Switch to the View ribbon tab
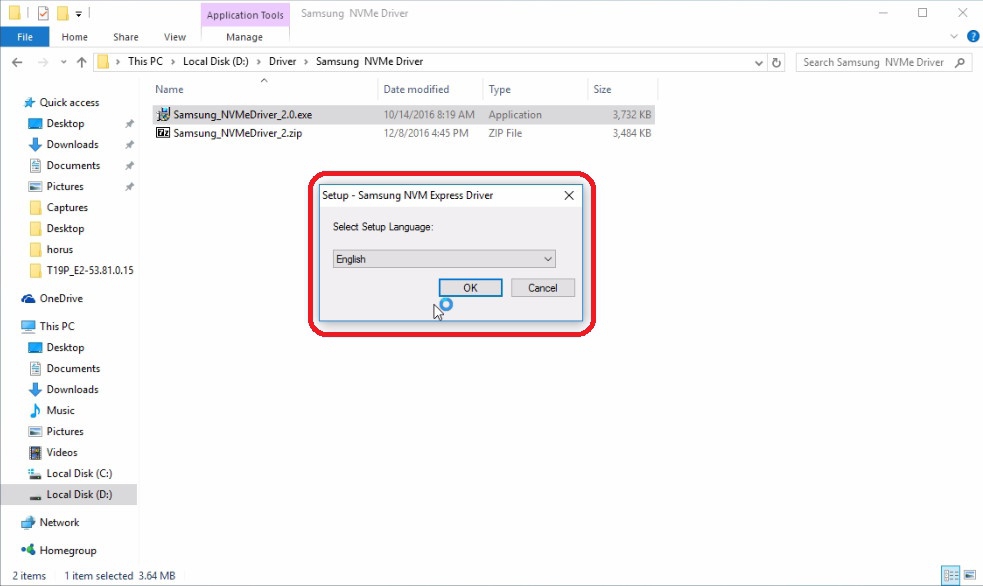The height and width of the screenshot is (586, 983). [x=174, y=37]
